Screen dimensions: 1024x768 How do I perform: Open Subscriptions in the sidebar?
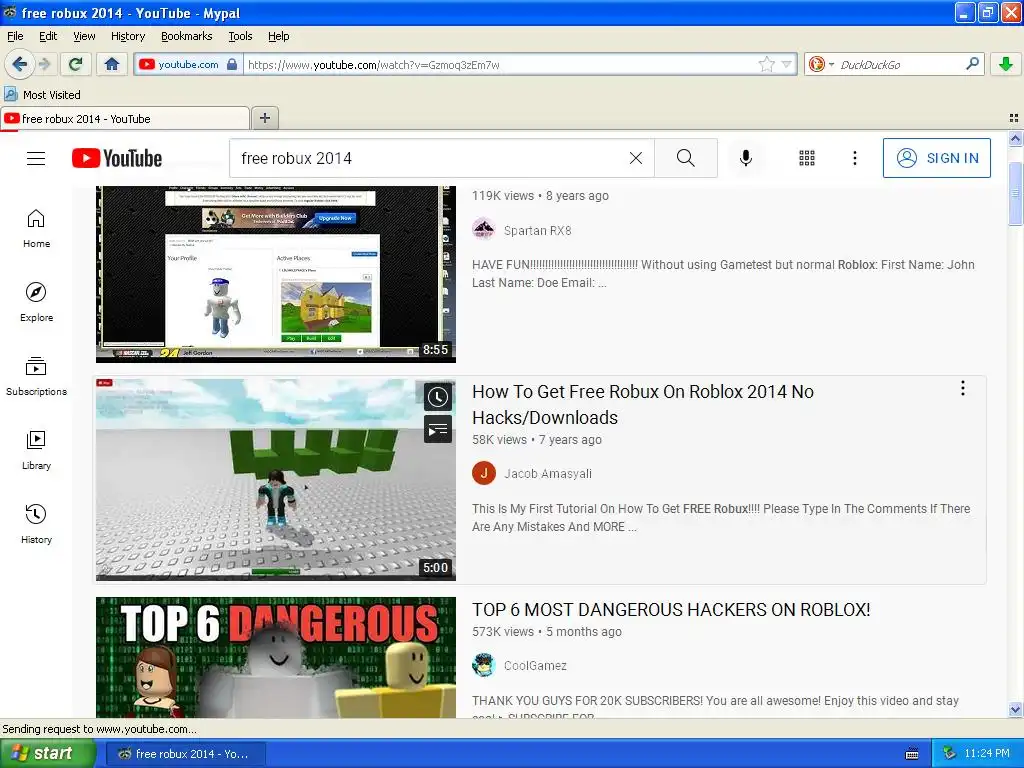tap(36, 377)
